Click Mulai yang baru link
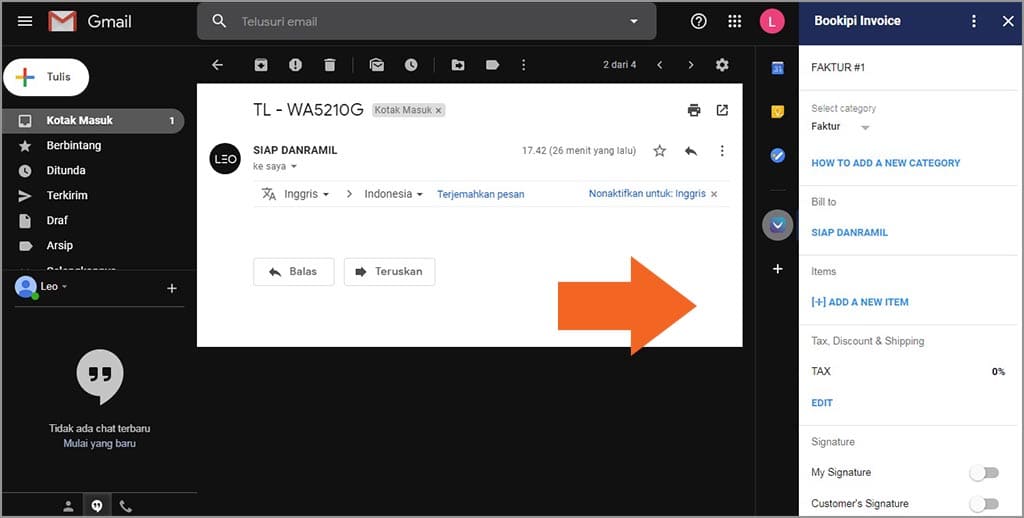The width and height of the screenshot is (1024, 518). click(x=99, y=444)
